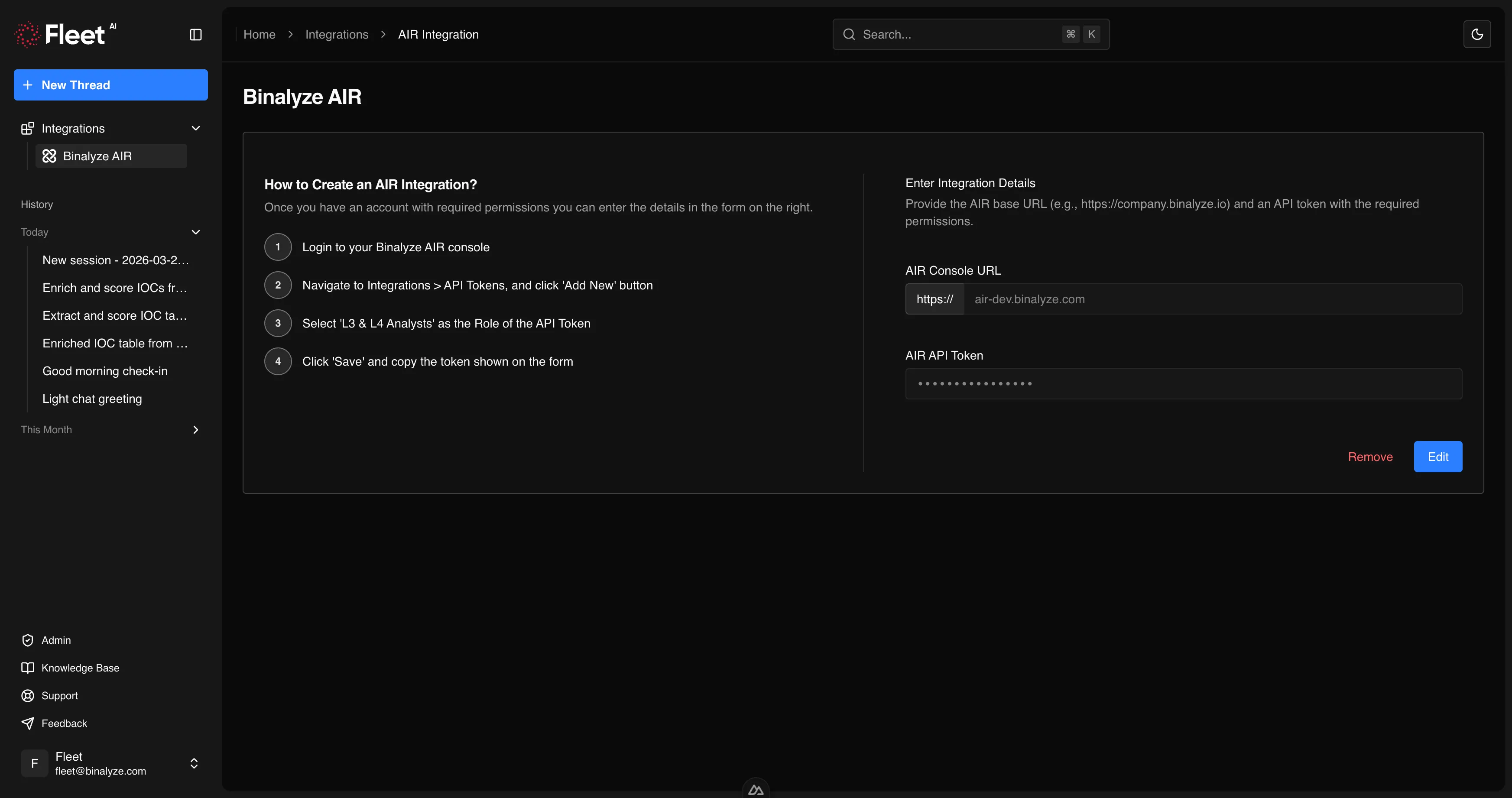Select the Binalyze AIR integration icon
Viewport: 1512px width, 798px height.
(x=49, y=156)
